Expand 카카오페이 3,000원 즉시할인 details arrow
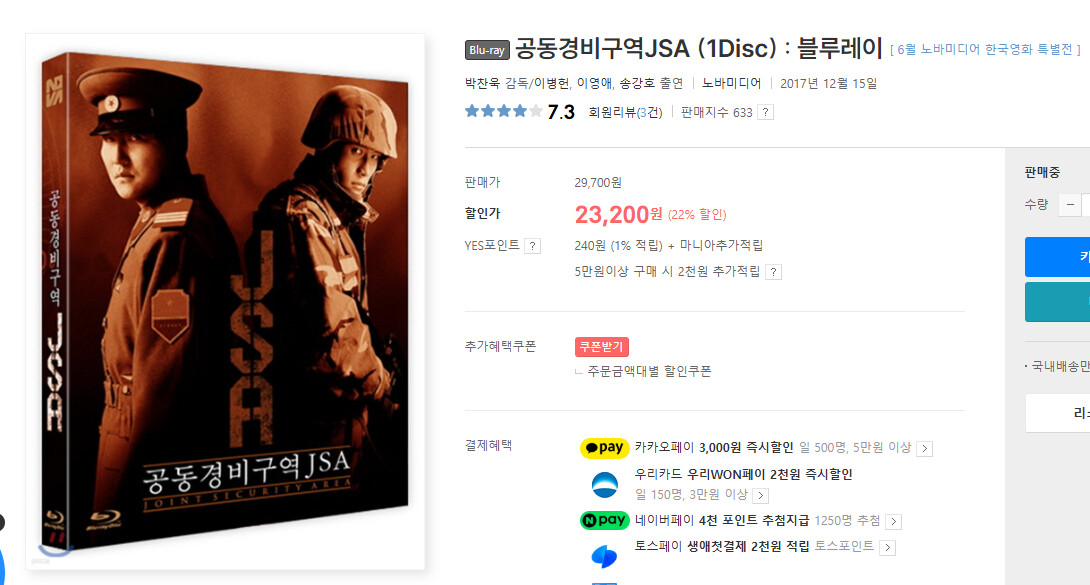 point(925,449)
